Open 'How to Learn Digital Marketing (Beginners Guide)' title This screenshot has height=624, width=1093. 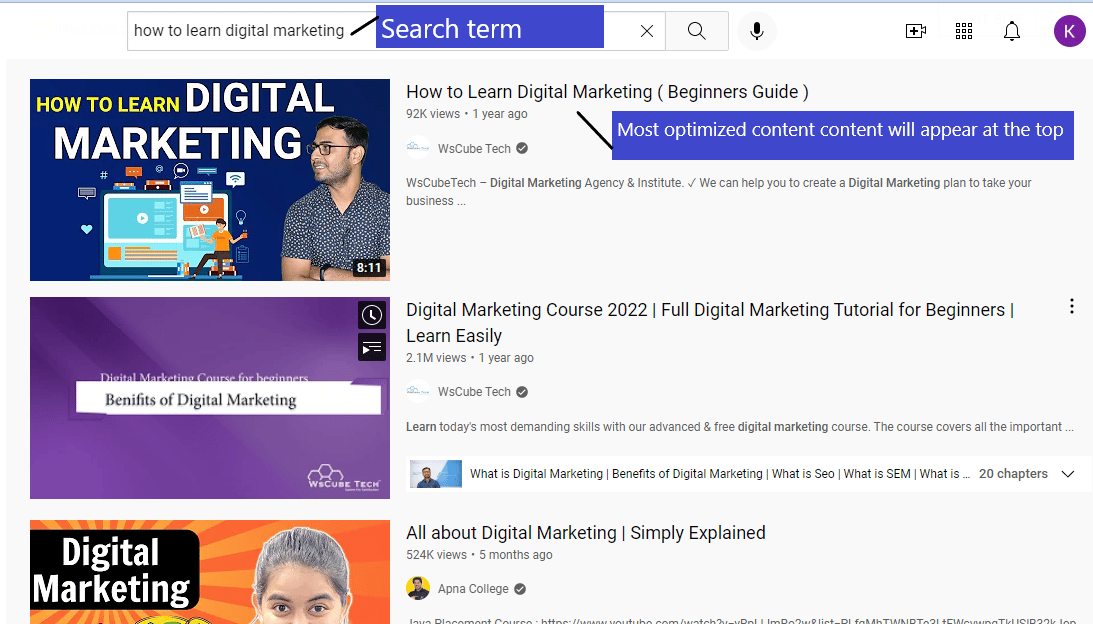pyautogui.click(x=607, y=92)
